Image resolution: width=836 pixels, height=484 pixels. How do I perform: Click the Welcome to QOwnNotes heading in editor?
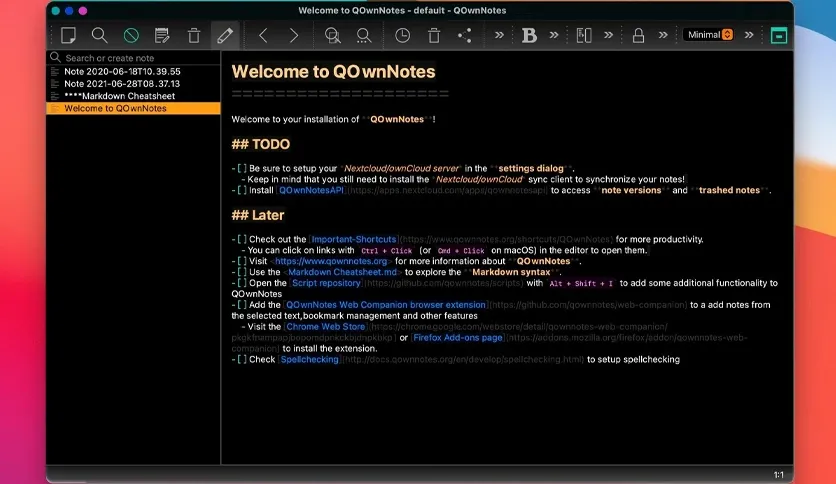[x=333, y=71]
